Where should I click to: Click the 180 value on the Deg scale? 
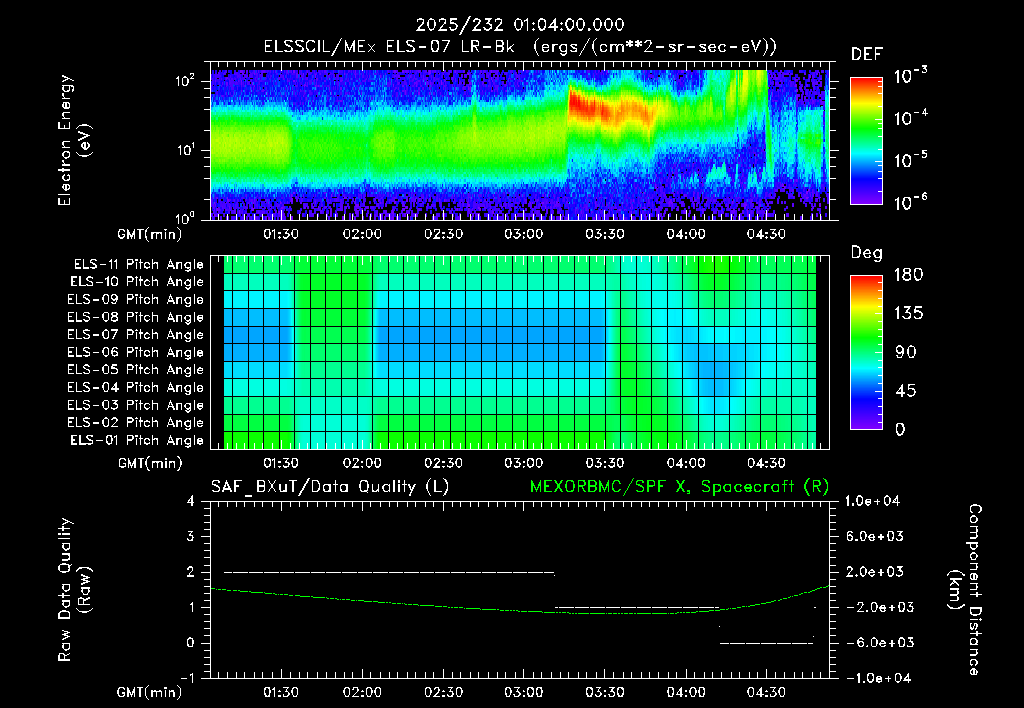point(908,275)
